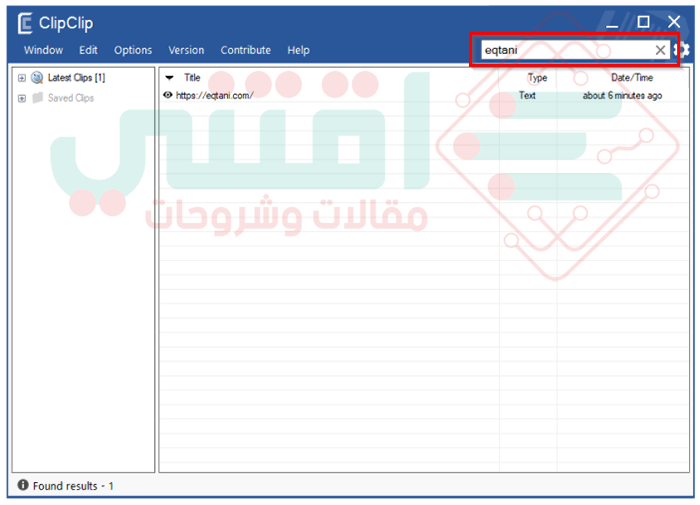Click the info icon in status bar

(x=23, y=485)
